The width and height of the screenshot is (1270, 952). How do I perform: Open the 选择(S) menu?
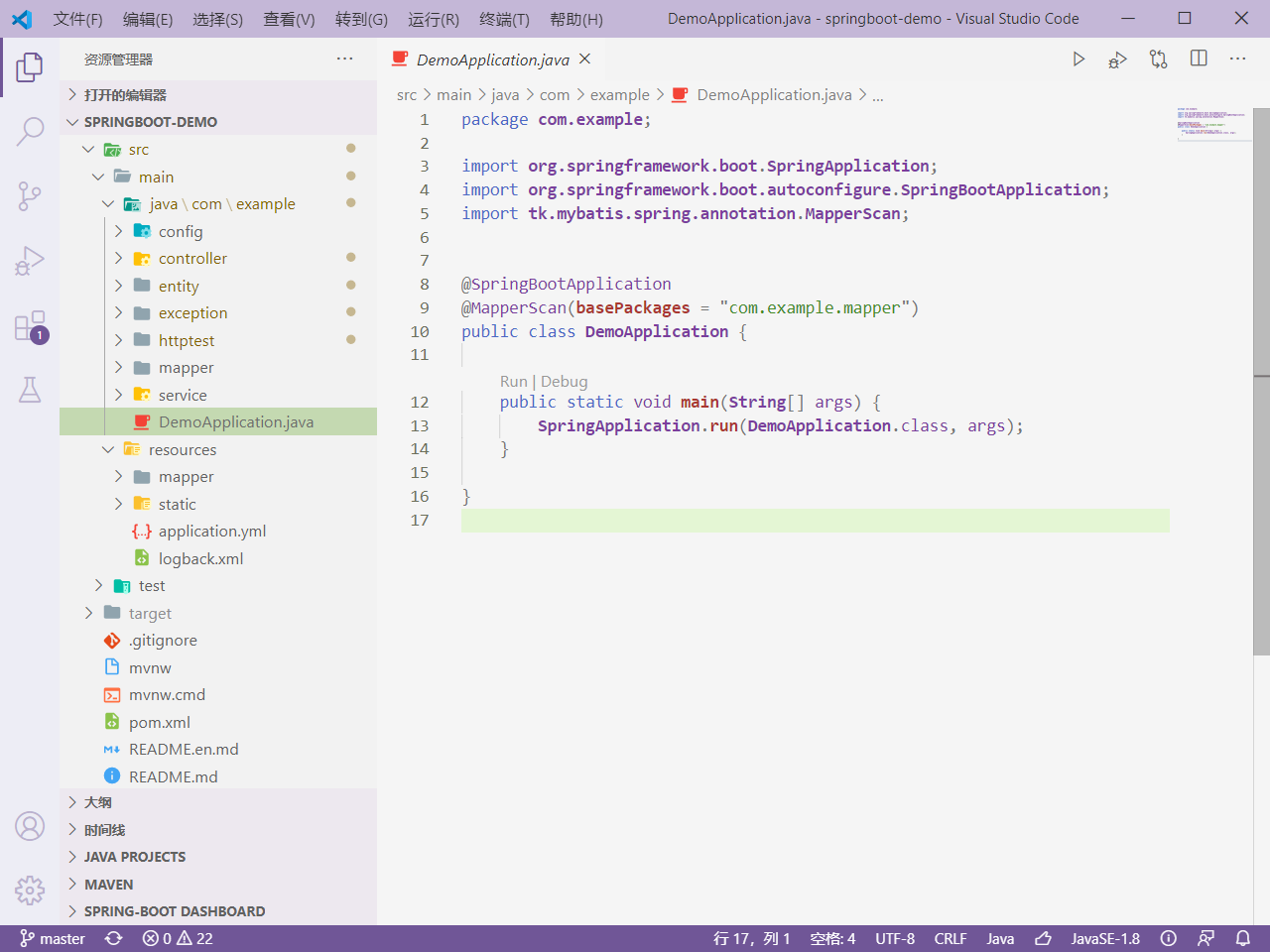click(x=218, y=19)
